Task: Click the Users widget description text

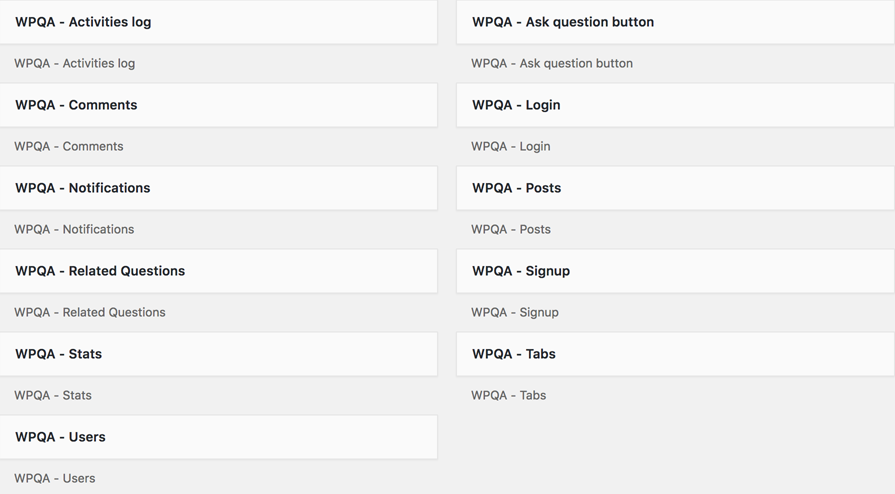Action: [x=55, y=478]
